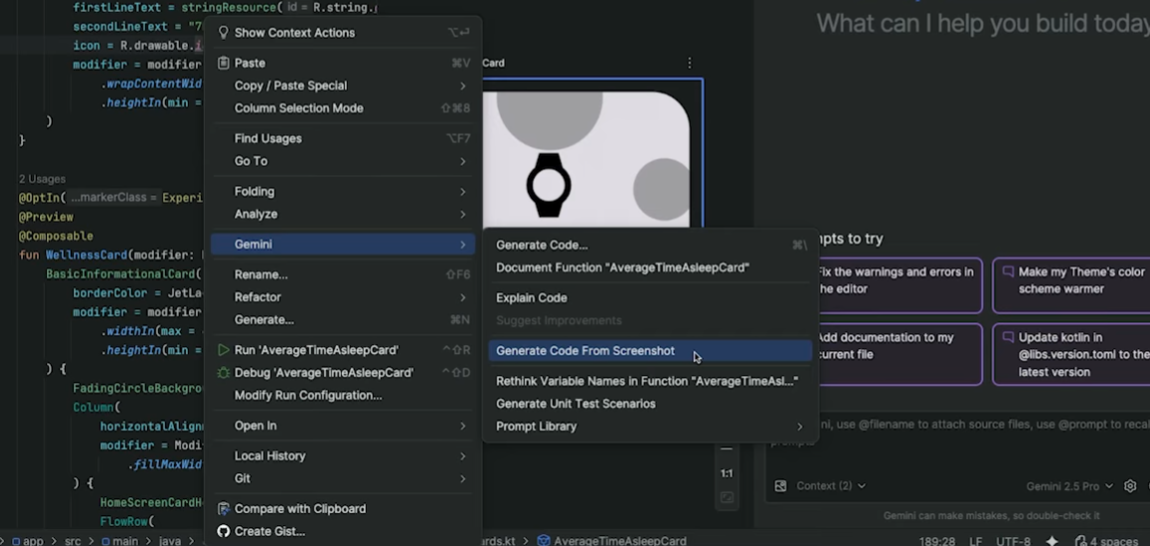The width and height of the screenshot is (1150, 546).
Task: Click the green run triangle icon
Action: (224, 350)
